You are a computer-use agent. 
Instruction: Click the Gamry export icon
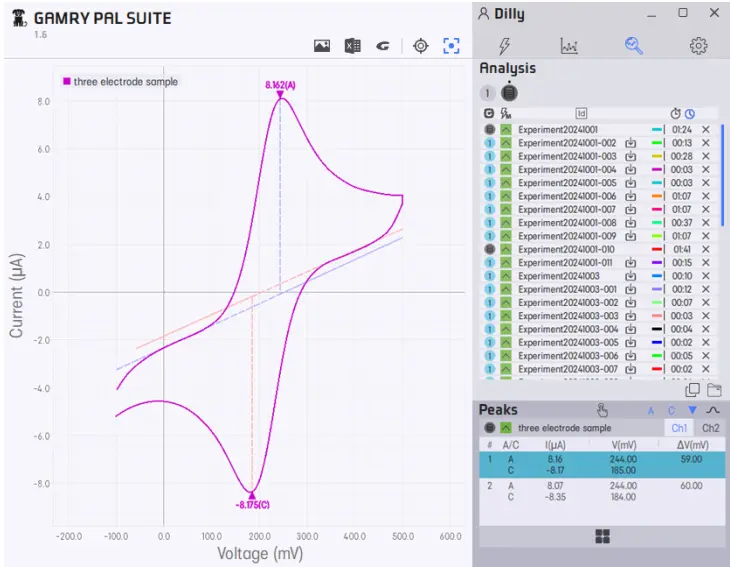point(382,46)
